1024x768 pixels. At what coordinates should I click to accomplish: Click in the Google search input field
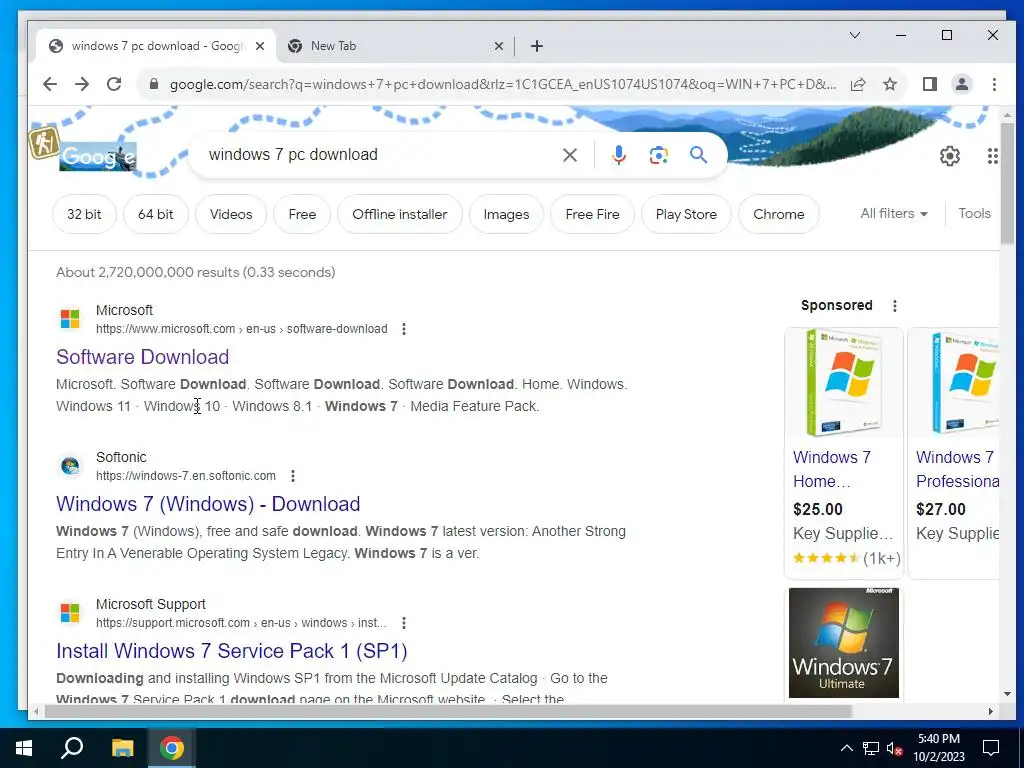[x=379, y=155]
